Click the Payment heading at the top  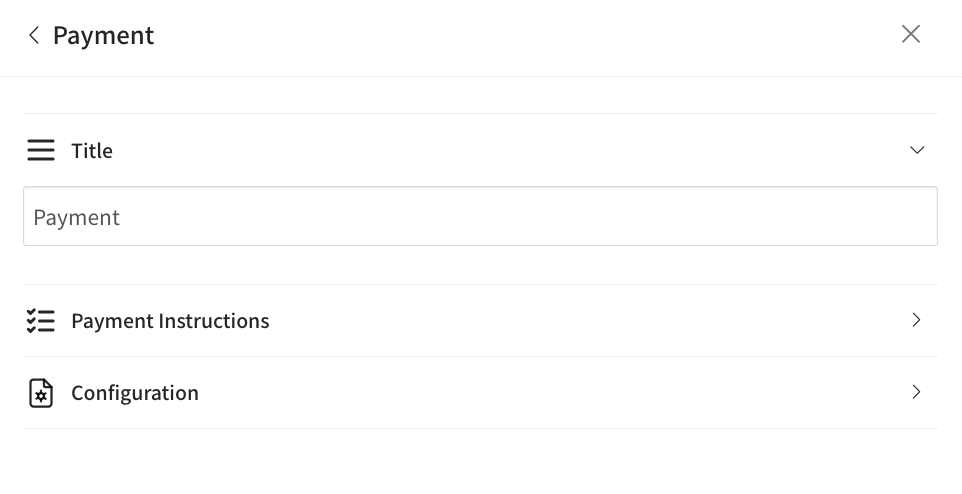pos(103,36)
